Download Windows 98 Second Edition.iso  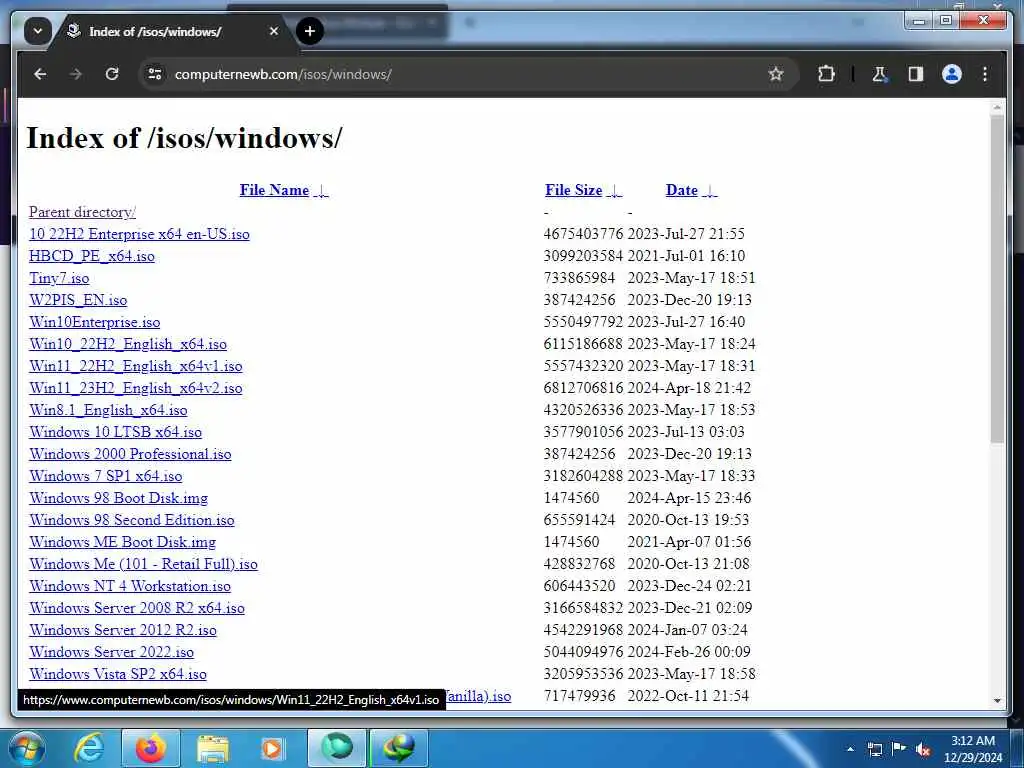pos(131,520)
